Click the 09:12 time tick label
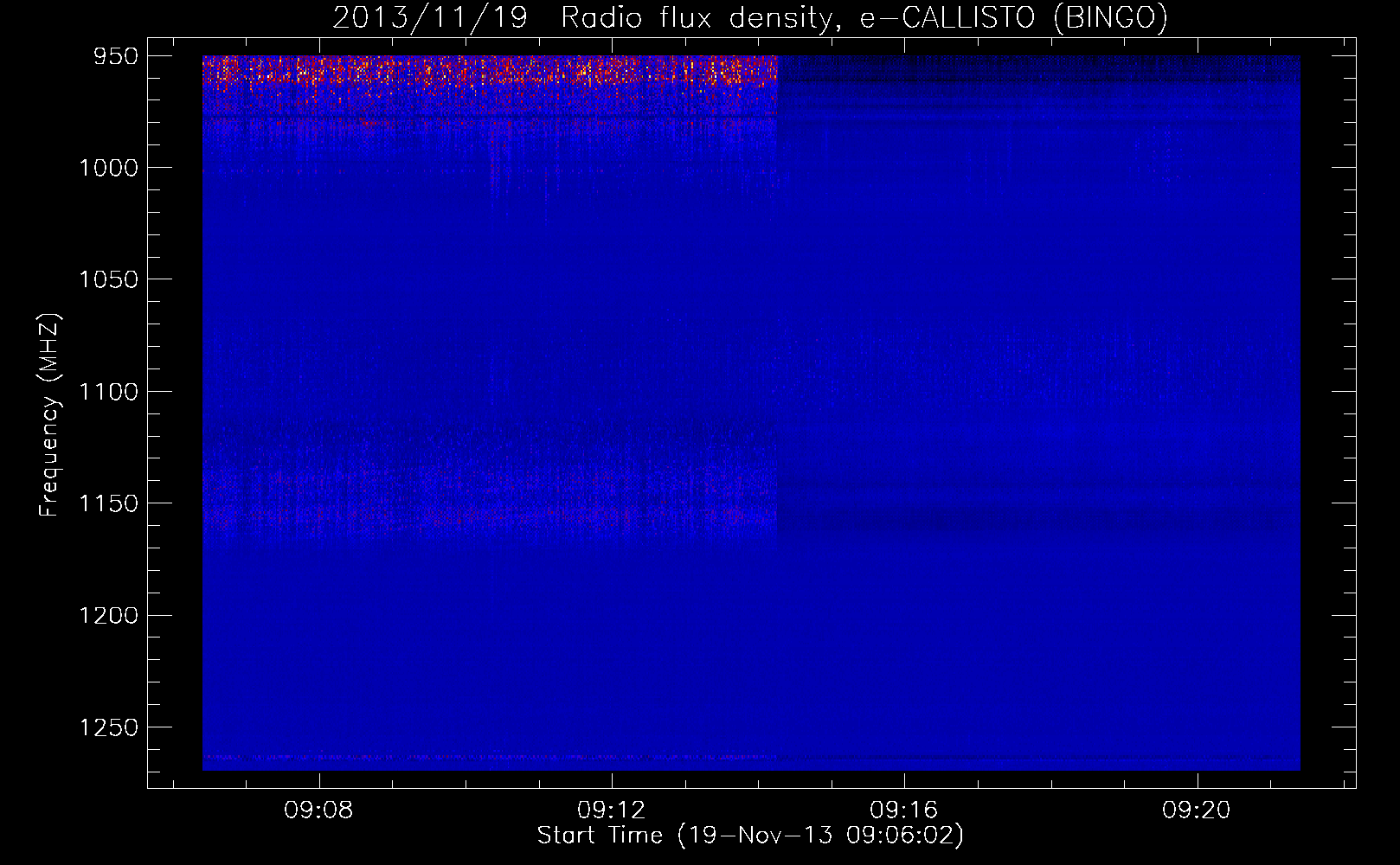This screenshot has width=1400, height=865. pos(612,811)
